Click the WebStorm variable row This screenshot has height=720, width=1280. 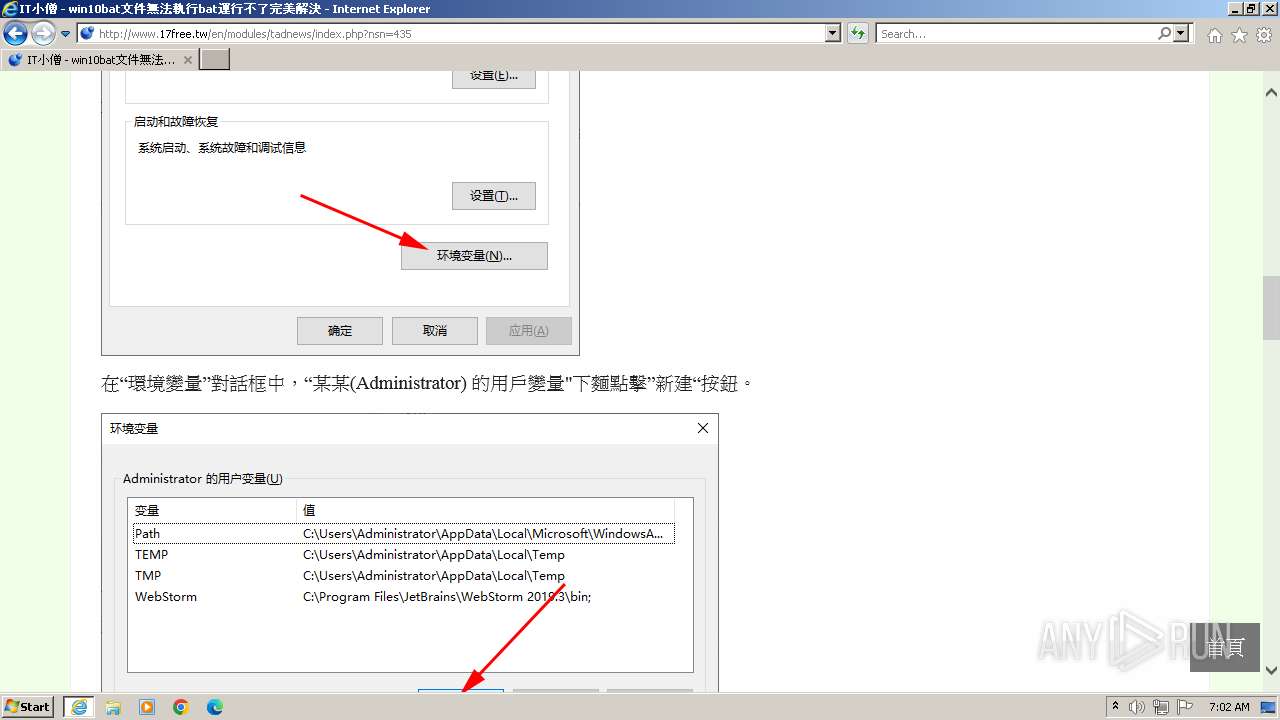click(404, 597)
